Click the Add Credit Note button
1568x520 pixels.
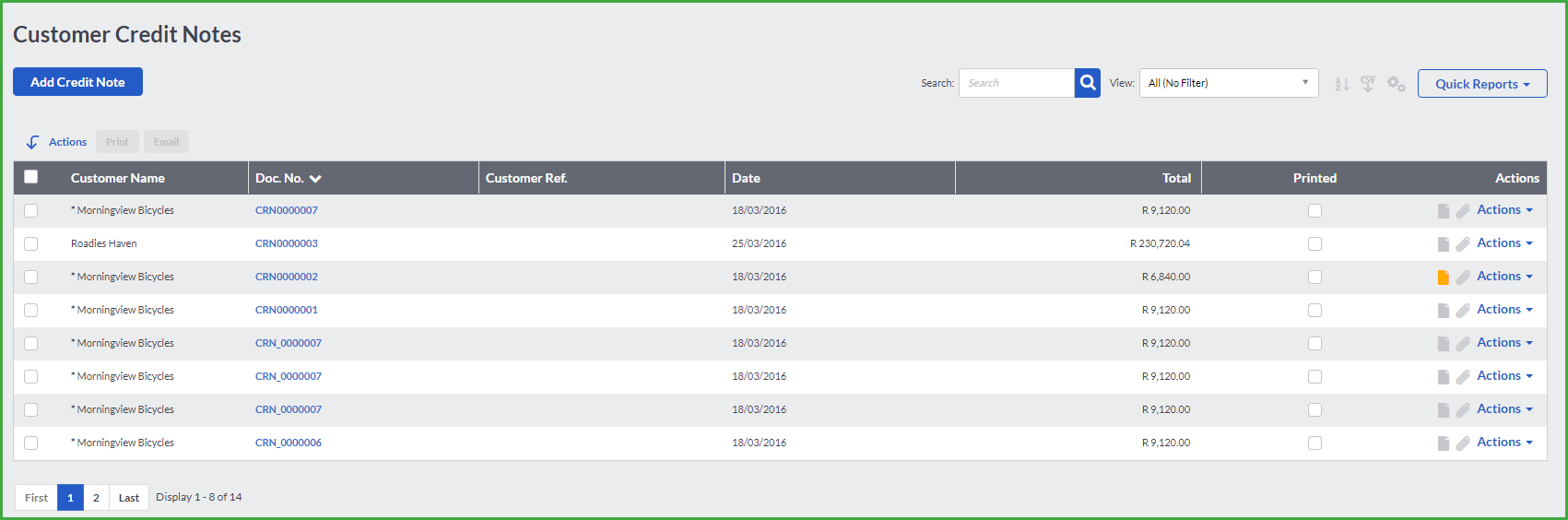[x=77, y=82]
